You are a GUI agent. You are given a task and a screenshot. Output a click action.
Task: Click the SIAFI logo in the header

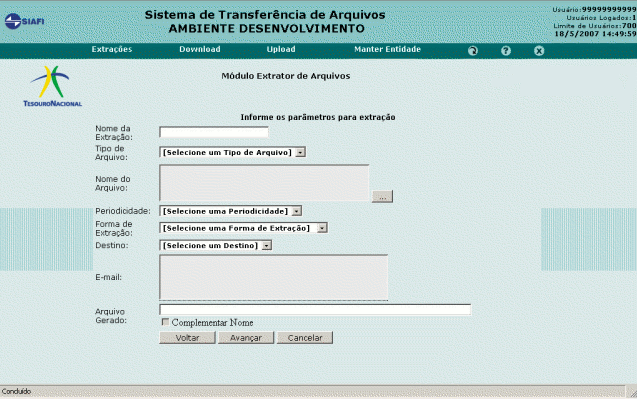point(24,21)
